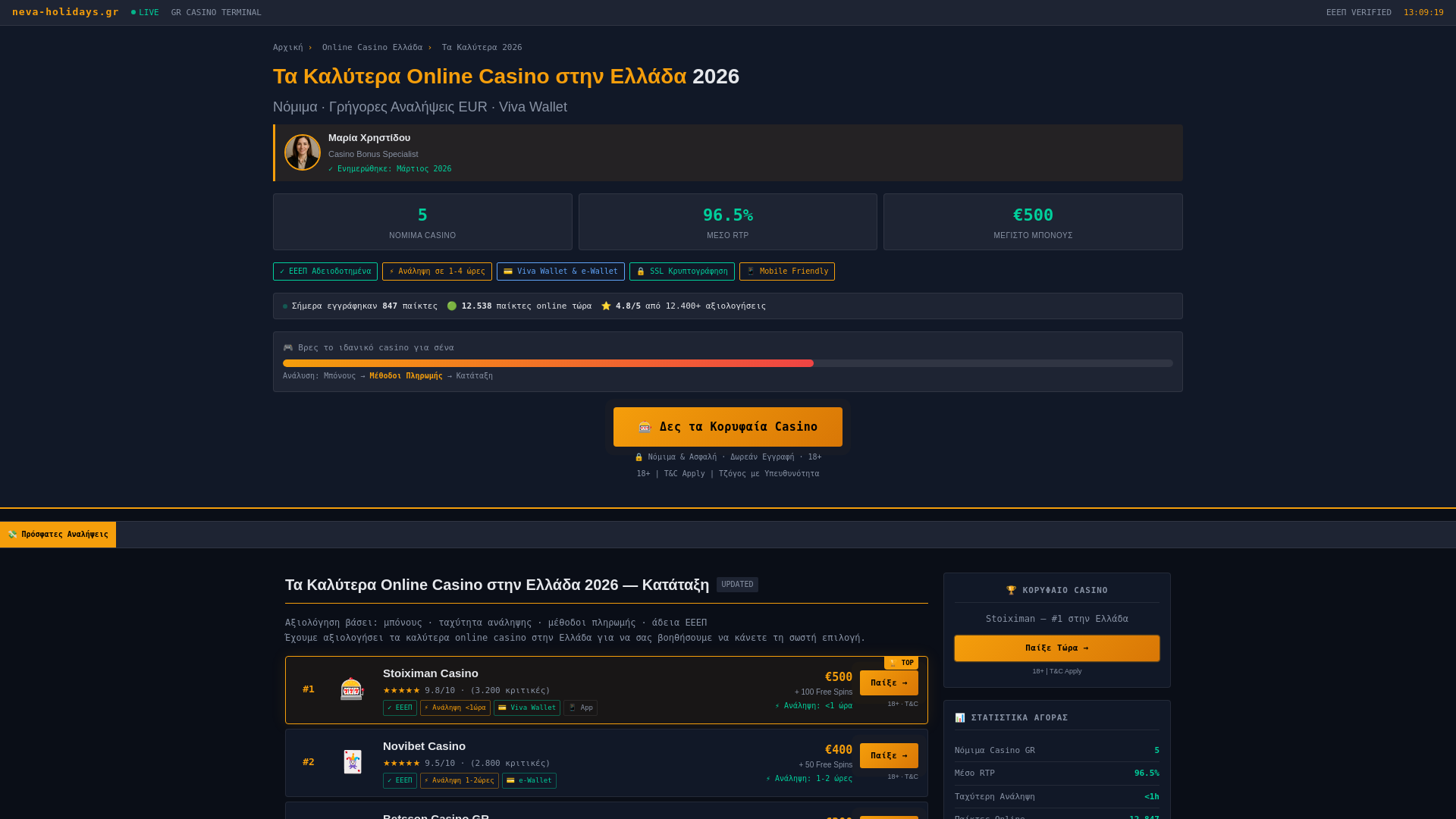1456x819 pixels.
Task: Click Stoiximan ΕΕΕΠ tag
Action: coord(400,708)
